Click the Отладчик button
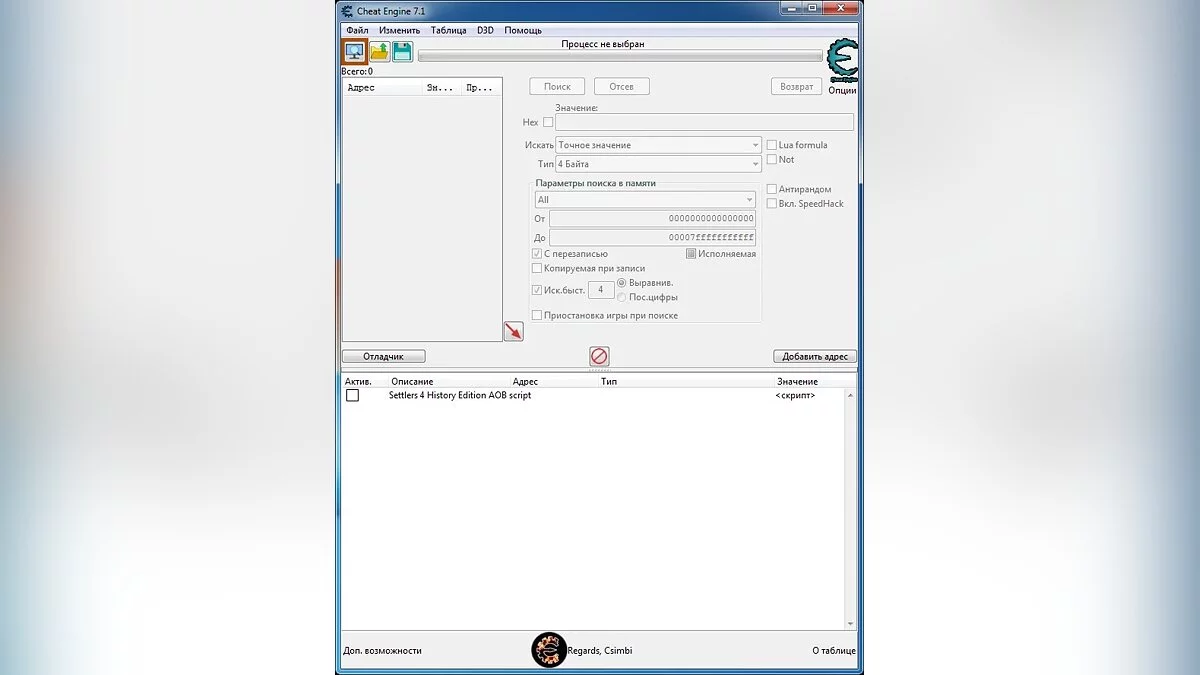 [383, 356]
